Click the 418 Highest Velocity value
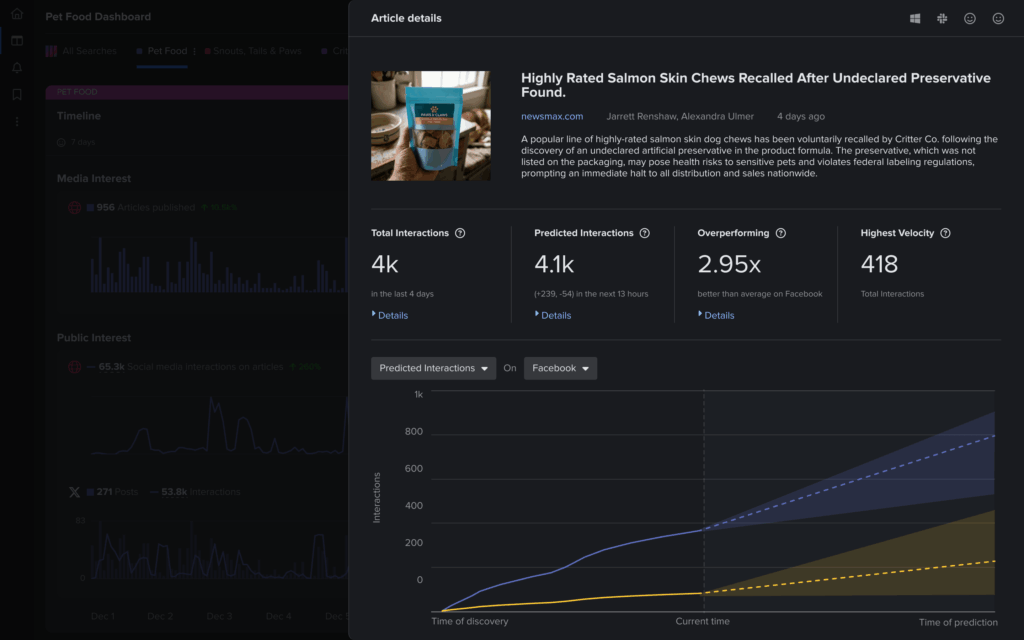The image size is (1024, 640). click(879, 264)
